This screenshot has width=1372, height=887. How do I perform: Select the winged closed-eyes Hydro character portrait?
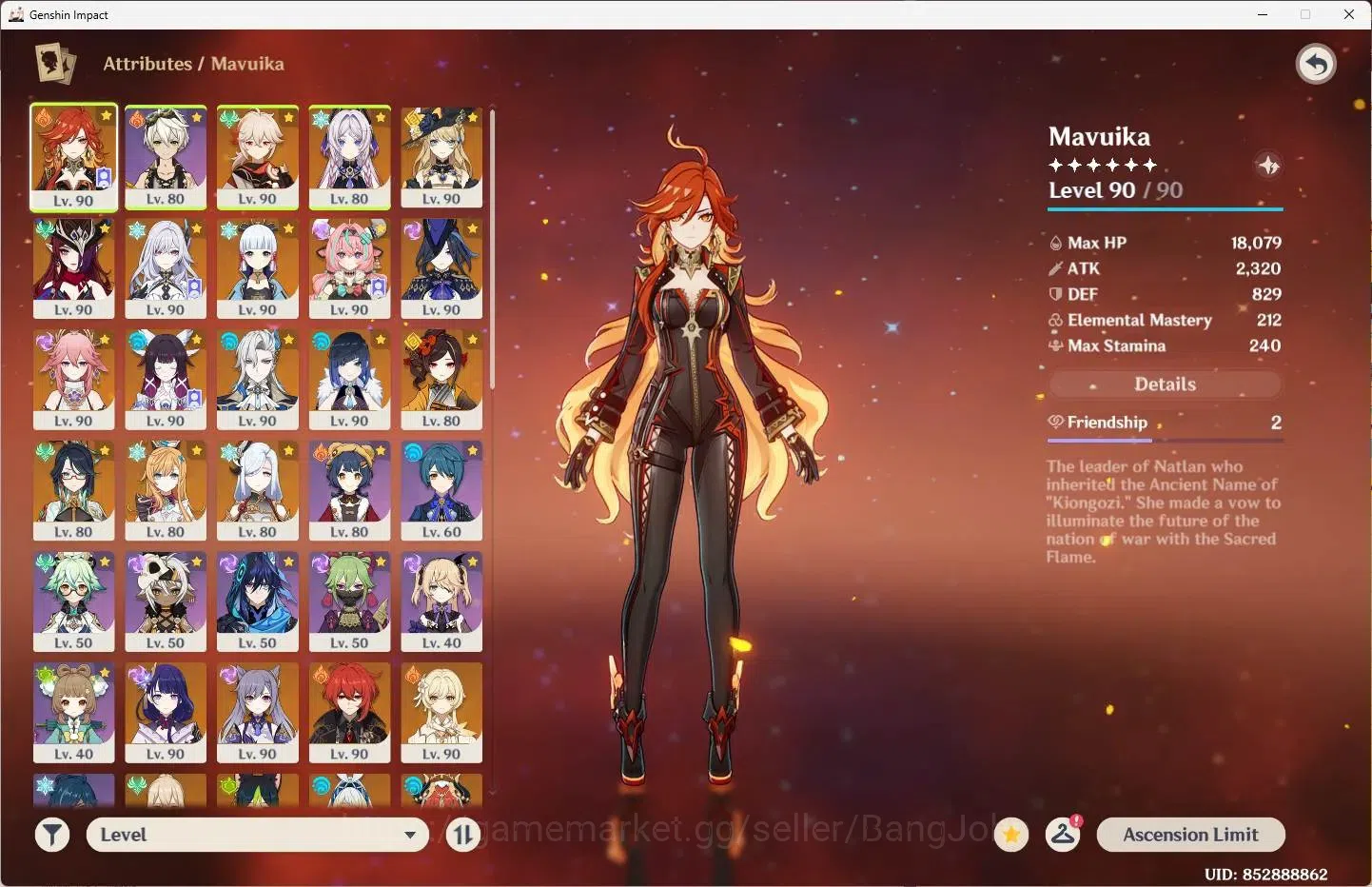click(166, 380)
